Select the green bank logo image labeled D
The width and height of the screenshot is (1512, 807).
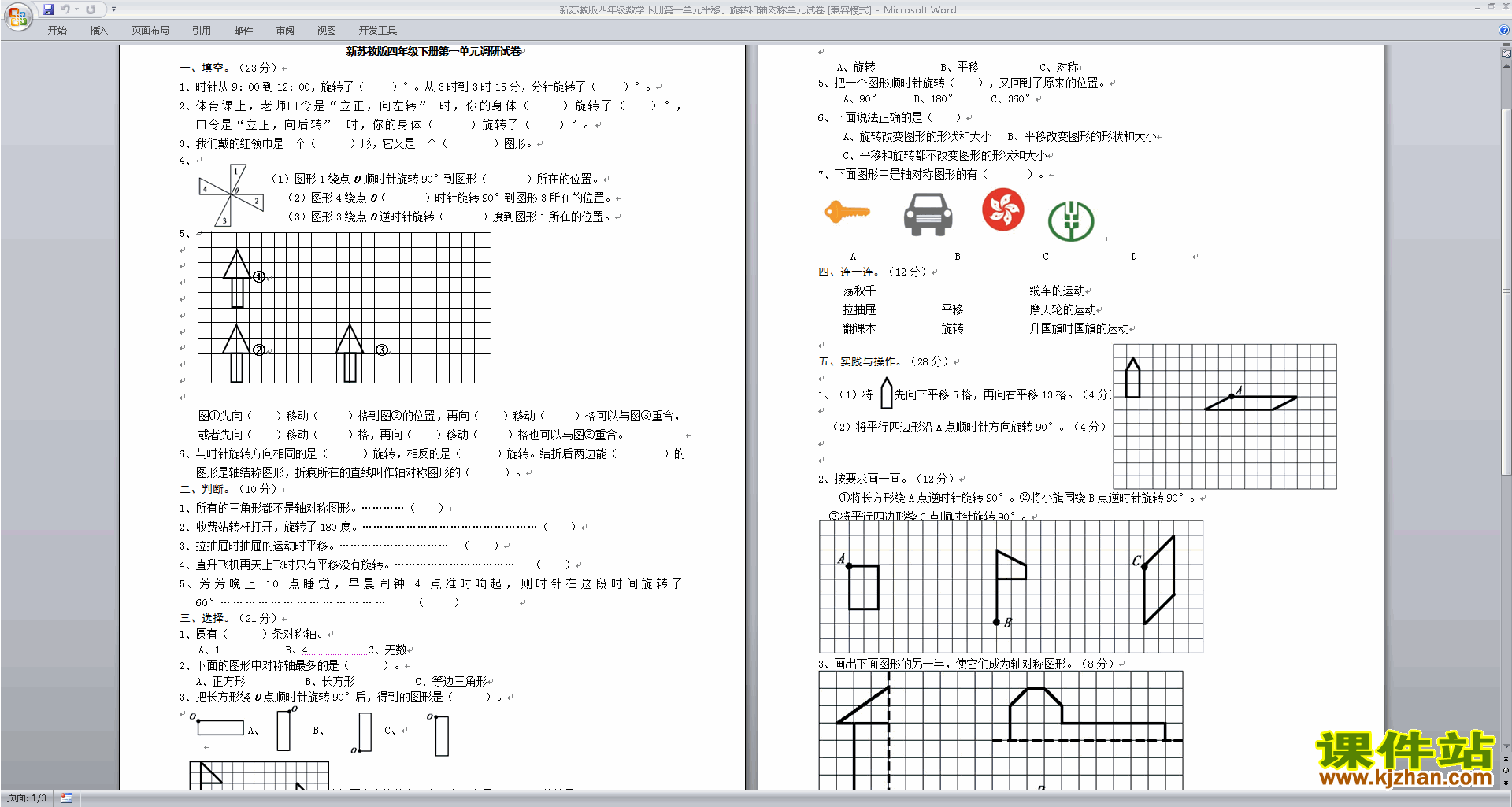(x=1070, y=221)
